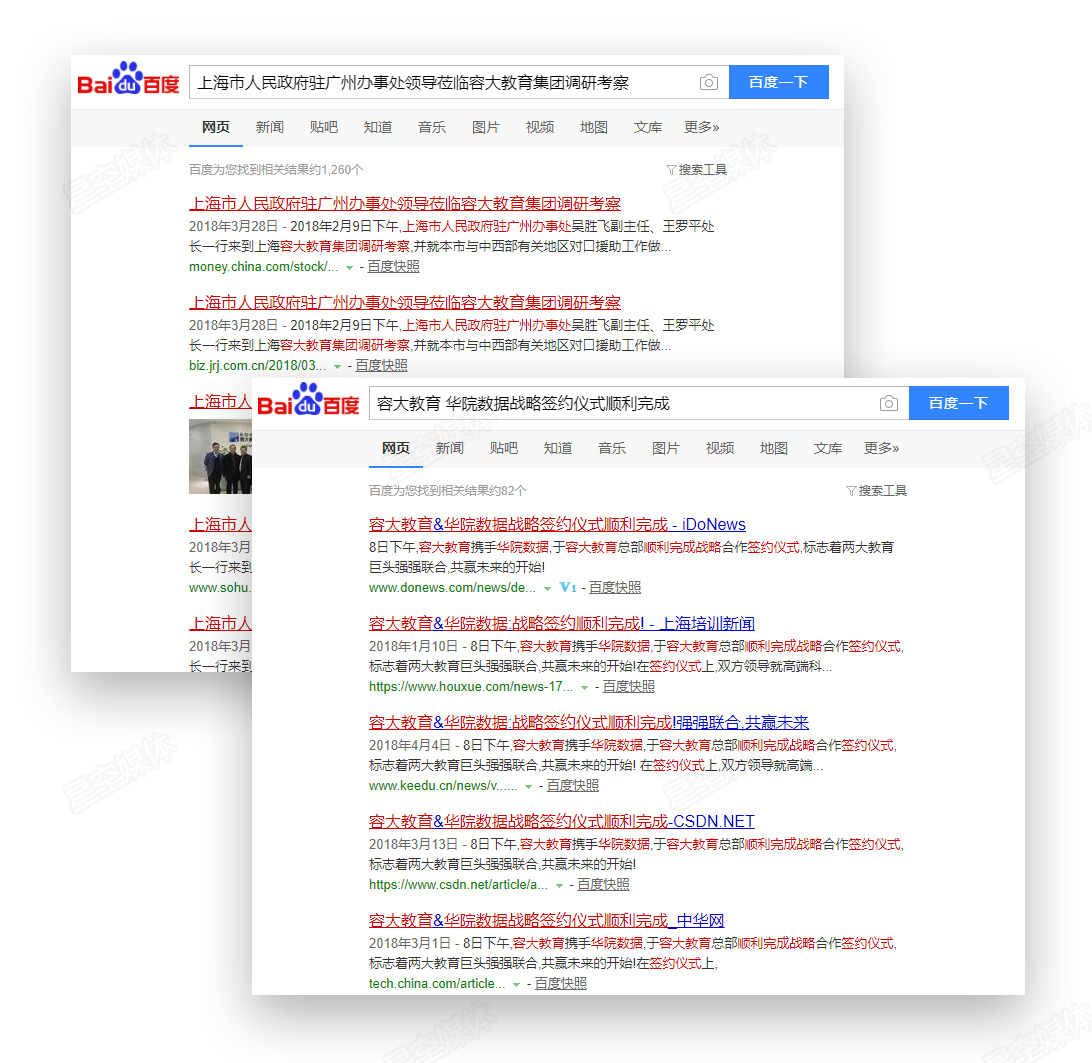Expand arrow beside money.china.com/stock URL
This screenshot has width=1092, height=1063.
[350, 267]
